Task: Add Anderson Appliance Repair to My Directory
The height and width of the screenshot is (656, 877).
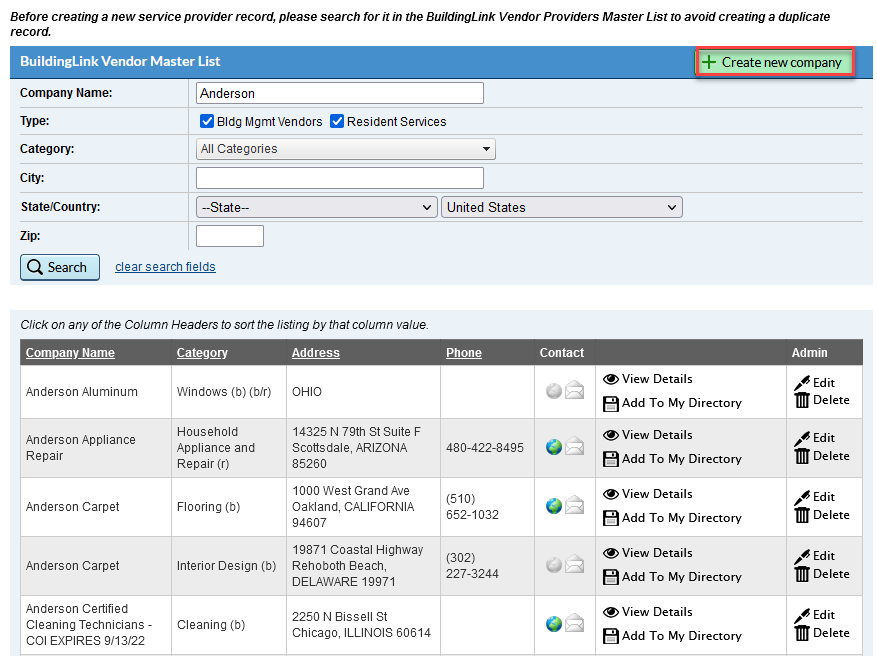Action: pos(672,459)
